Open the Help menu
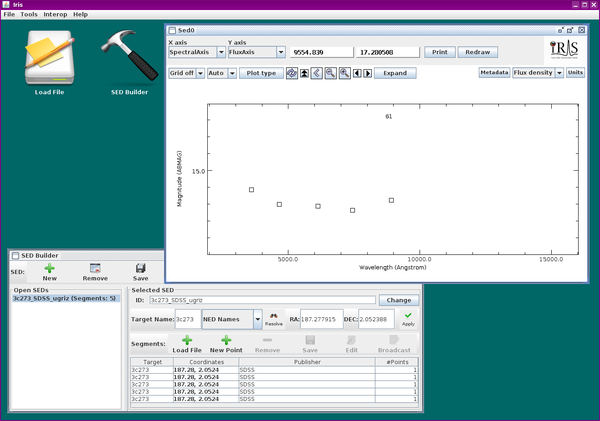The image size is (600, 421). [80, 14]
